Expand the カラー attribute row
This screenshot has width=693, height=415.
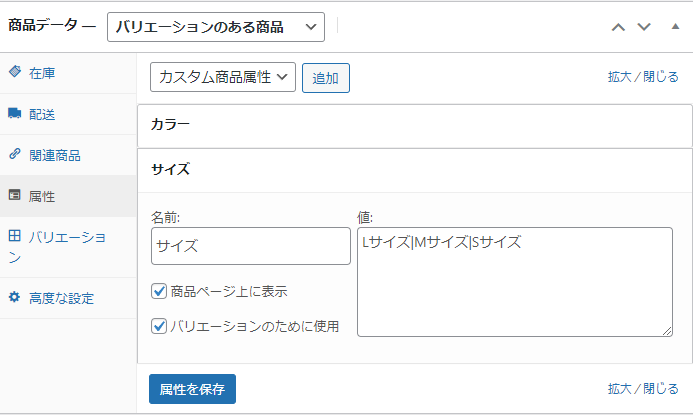coord(415,126)
